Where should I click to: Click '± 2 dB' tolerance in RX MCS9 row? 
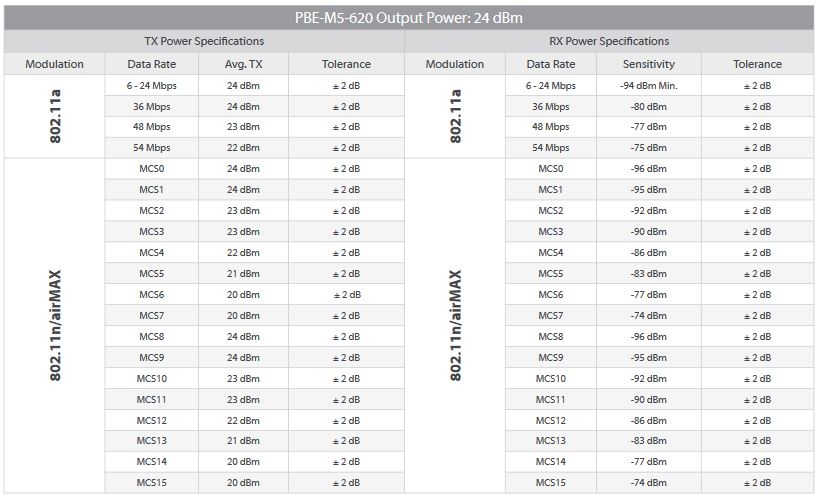[757, 358]
